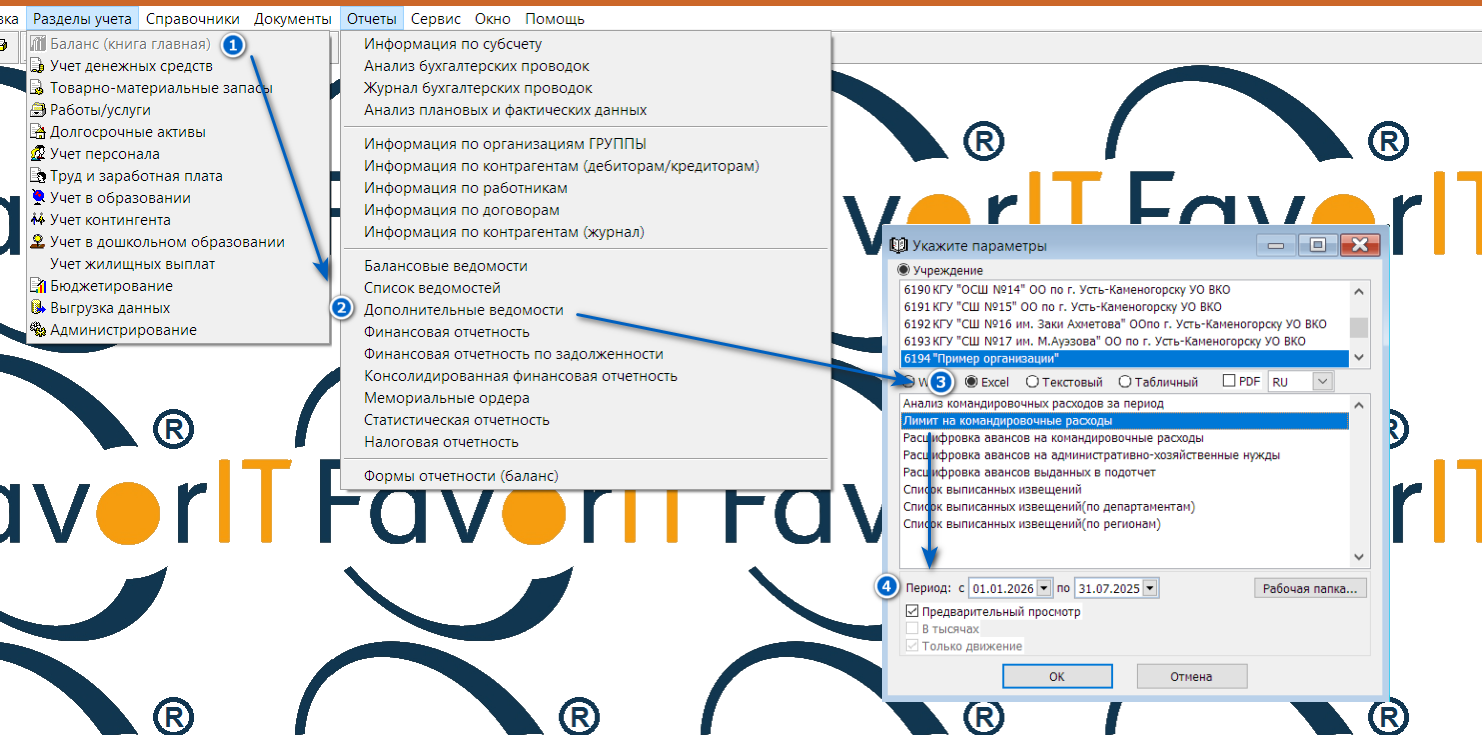
Task: Click the Учет денежных средств icon
Action: (38, 66)
